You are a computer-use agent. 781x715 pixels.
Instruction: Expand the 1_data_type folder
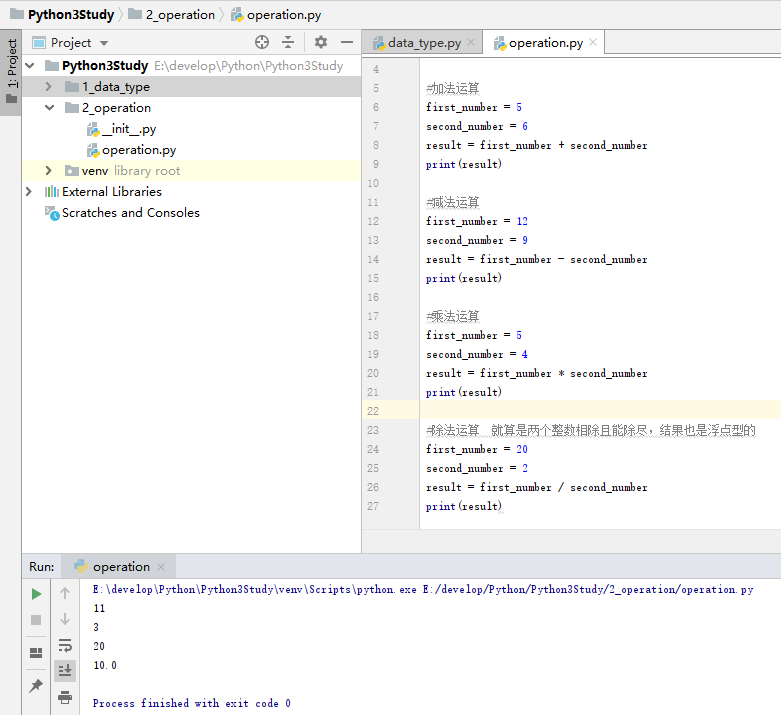[49, 87]
